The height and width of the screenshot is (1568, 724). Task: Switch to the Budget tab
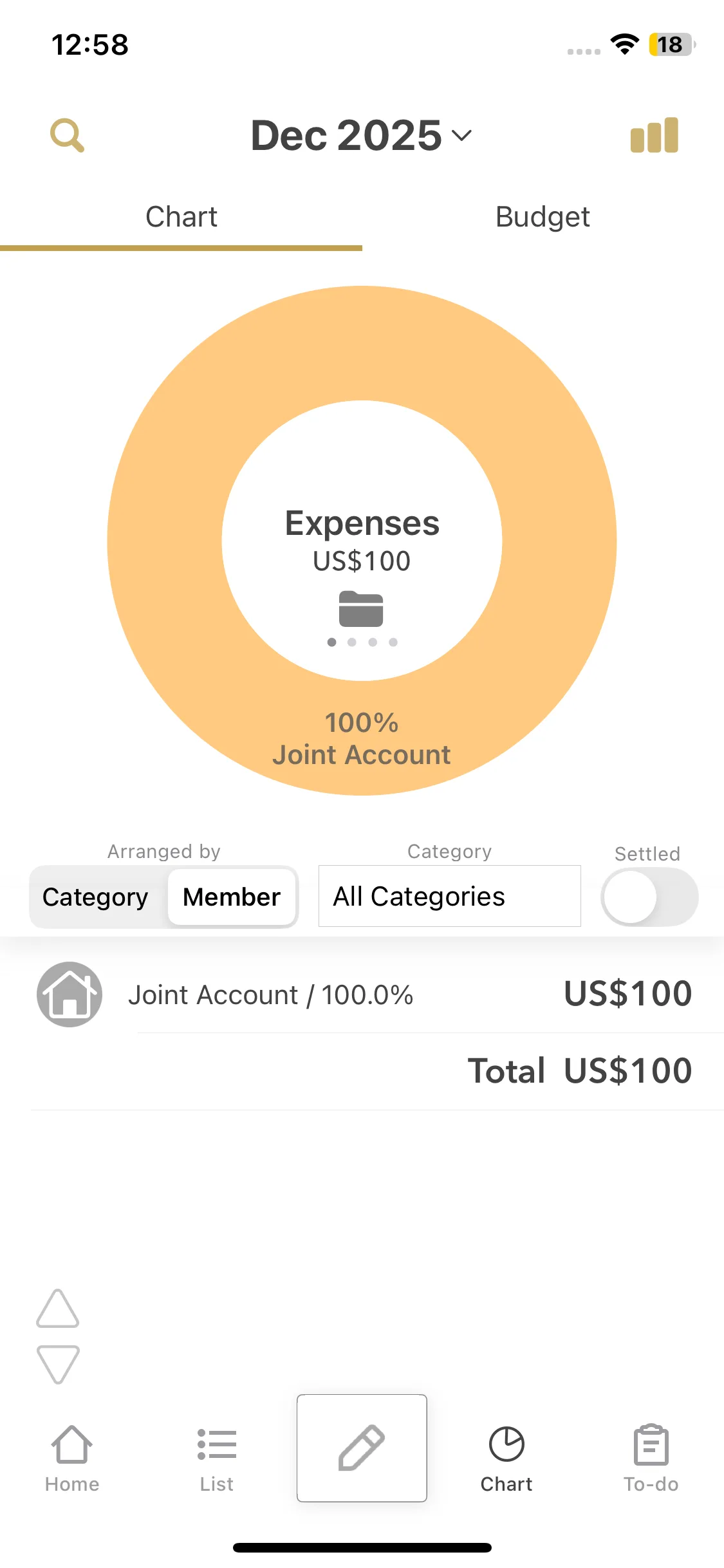[x=543, y=217]
